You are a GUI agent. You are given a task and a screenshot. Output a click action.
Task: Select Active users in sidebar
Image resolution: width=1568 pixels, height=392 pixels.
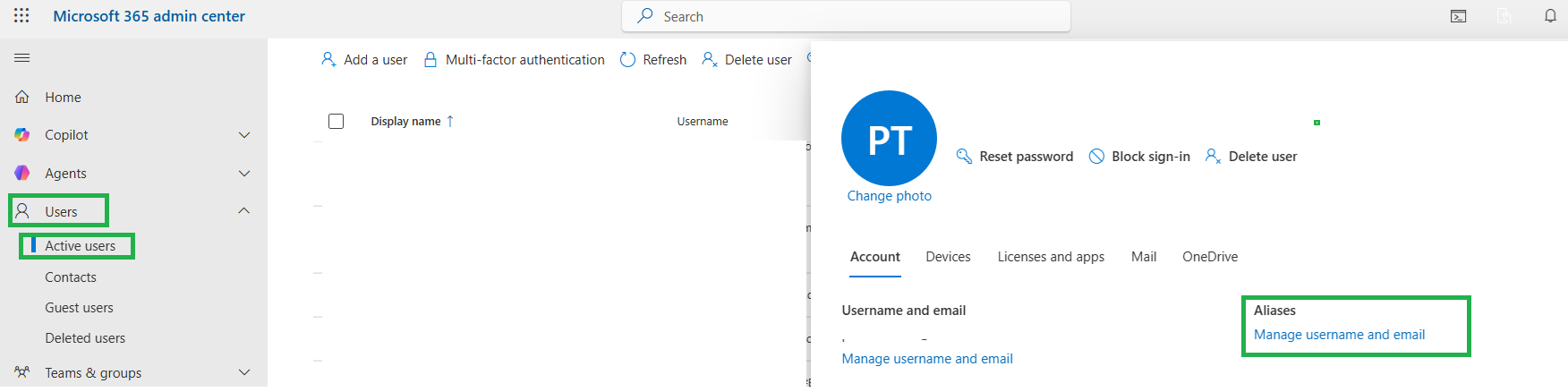81,245
